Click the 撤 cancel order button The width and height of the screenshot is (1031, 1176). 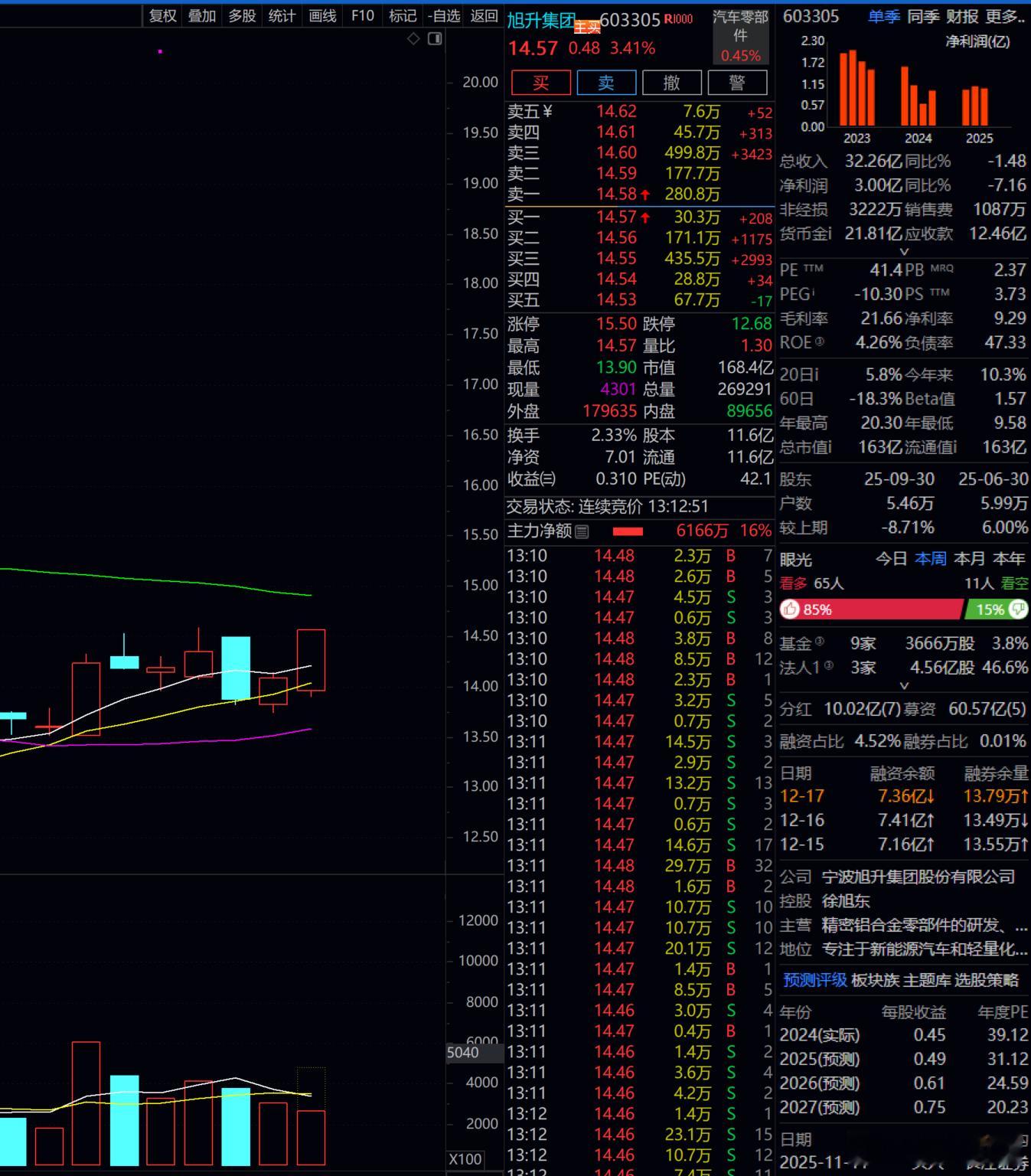pyautogui.click(x=672, y=83)
